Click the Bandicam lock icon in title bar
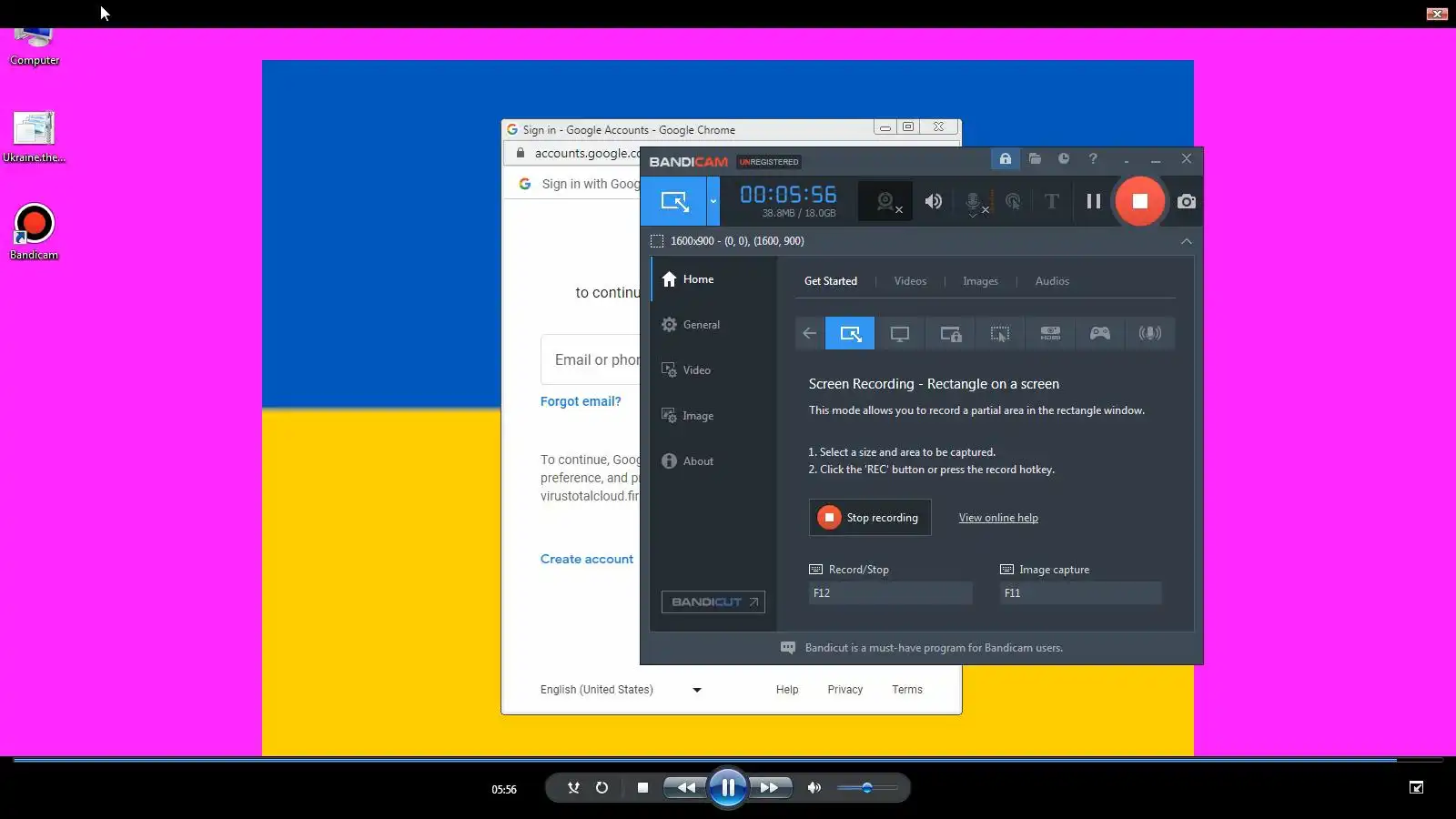The width and height of the screenshot is (1456, 819). tap(1005, 159)
